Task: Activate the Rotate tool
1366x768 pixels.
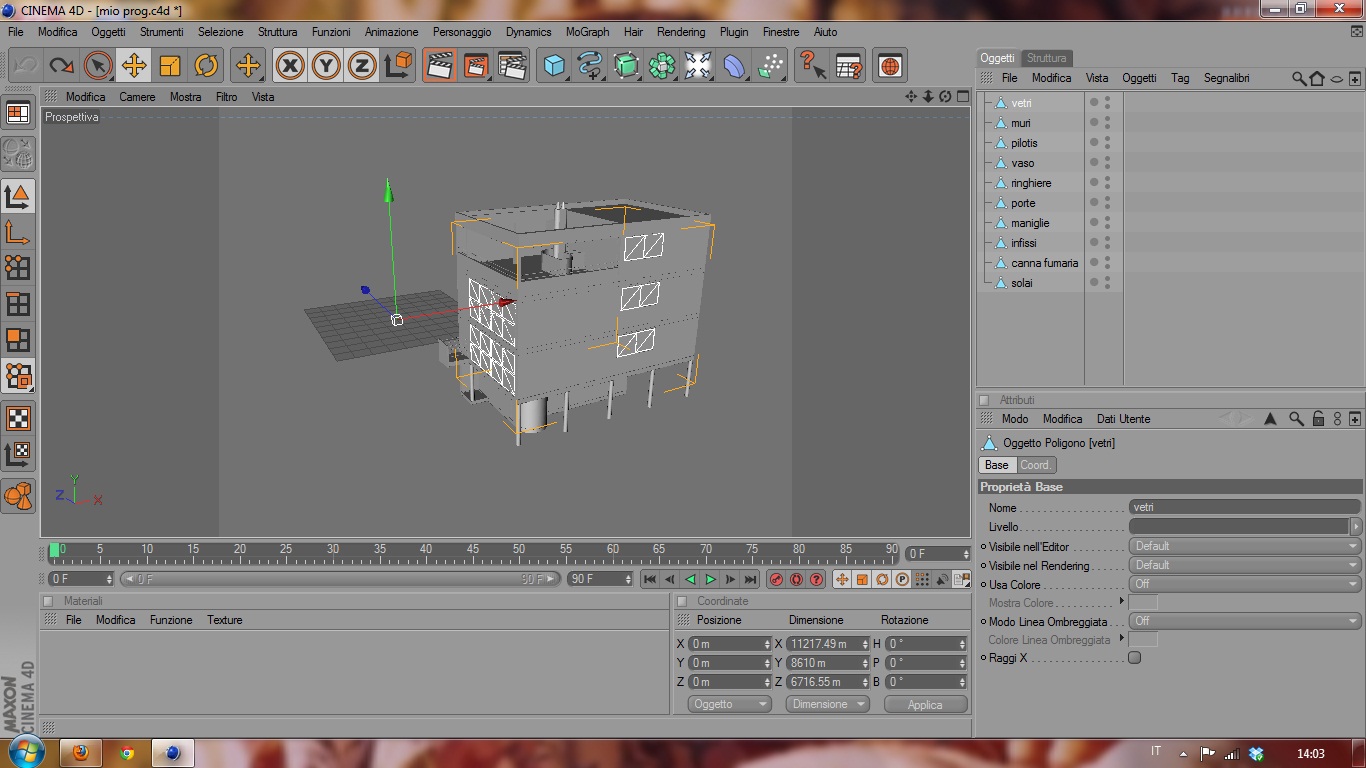Action: (x=206, y=66)
